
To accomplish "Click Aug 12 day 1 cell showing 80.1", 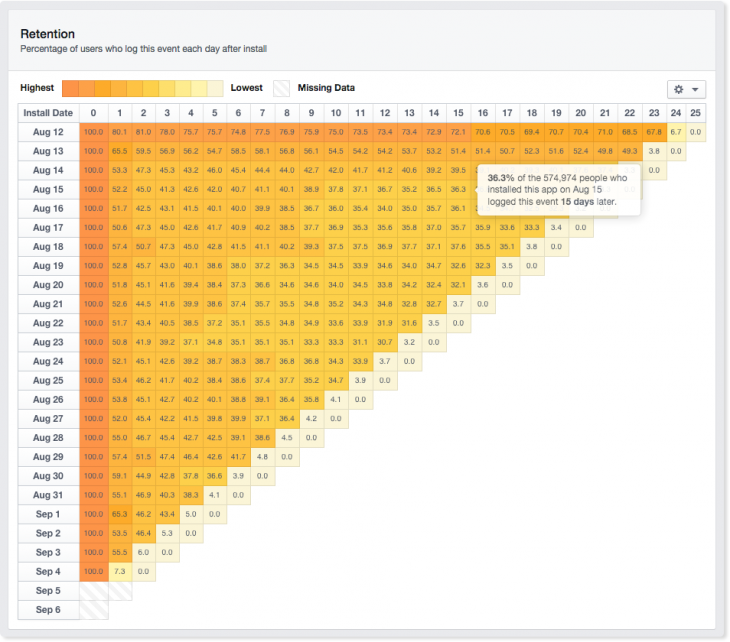I will pos(119,132).
